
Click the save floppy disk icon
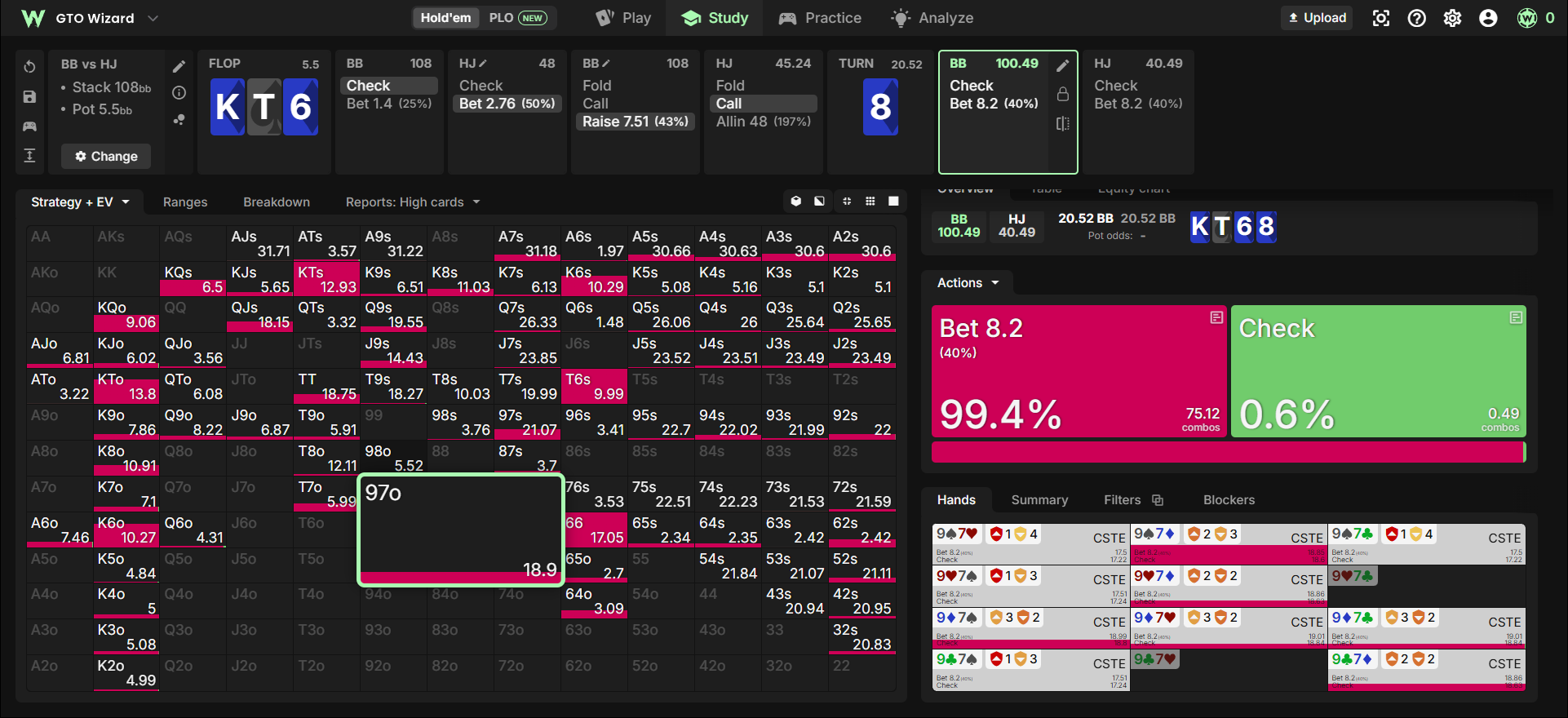(x=29, y=96)
